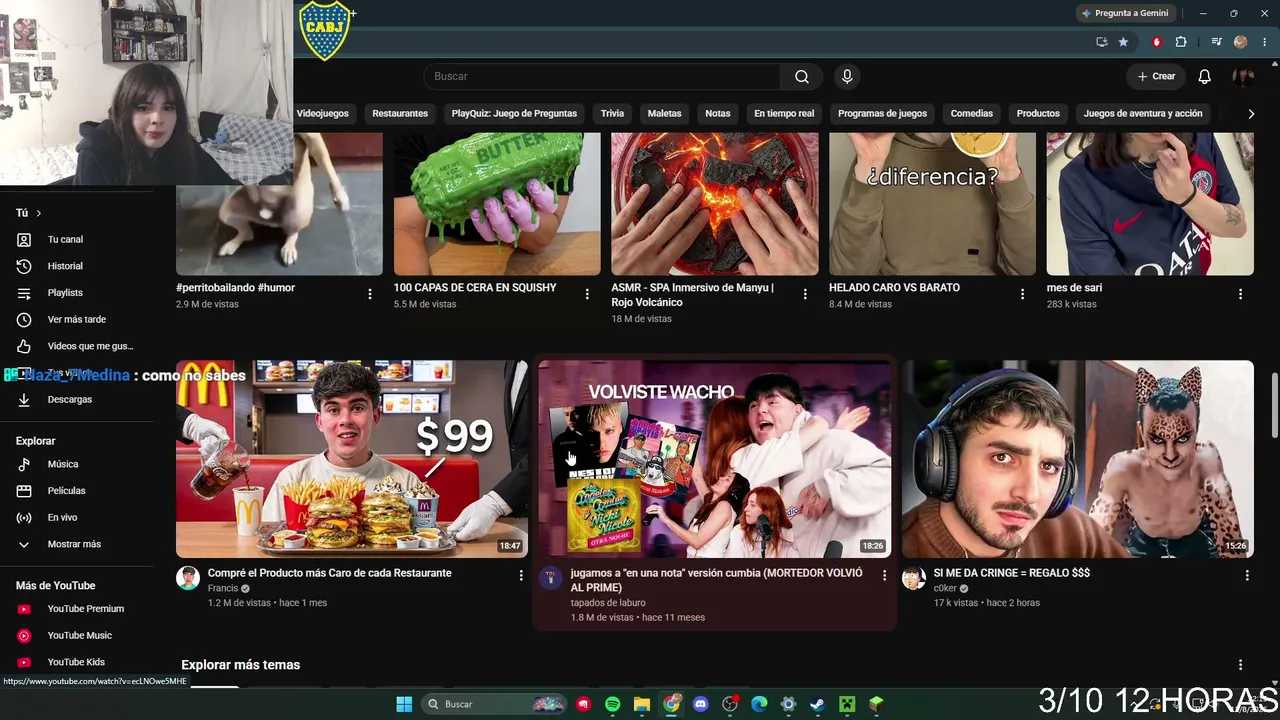Click the YouTube Buscar search field
Viewport: 1280px width, 720px height.
603,77
